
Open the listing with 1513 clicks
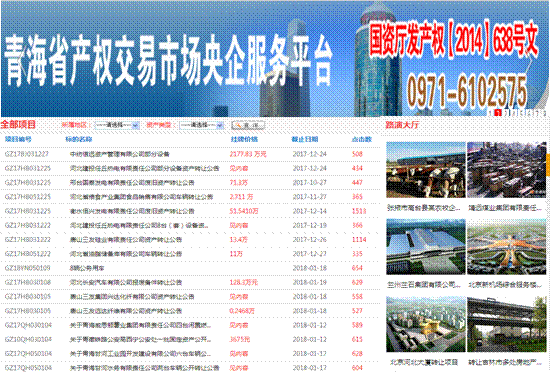point(132,211)
